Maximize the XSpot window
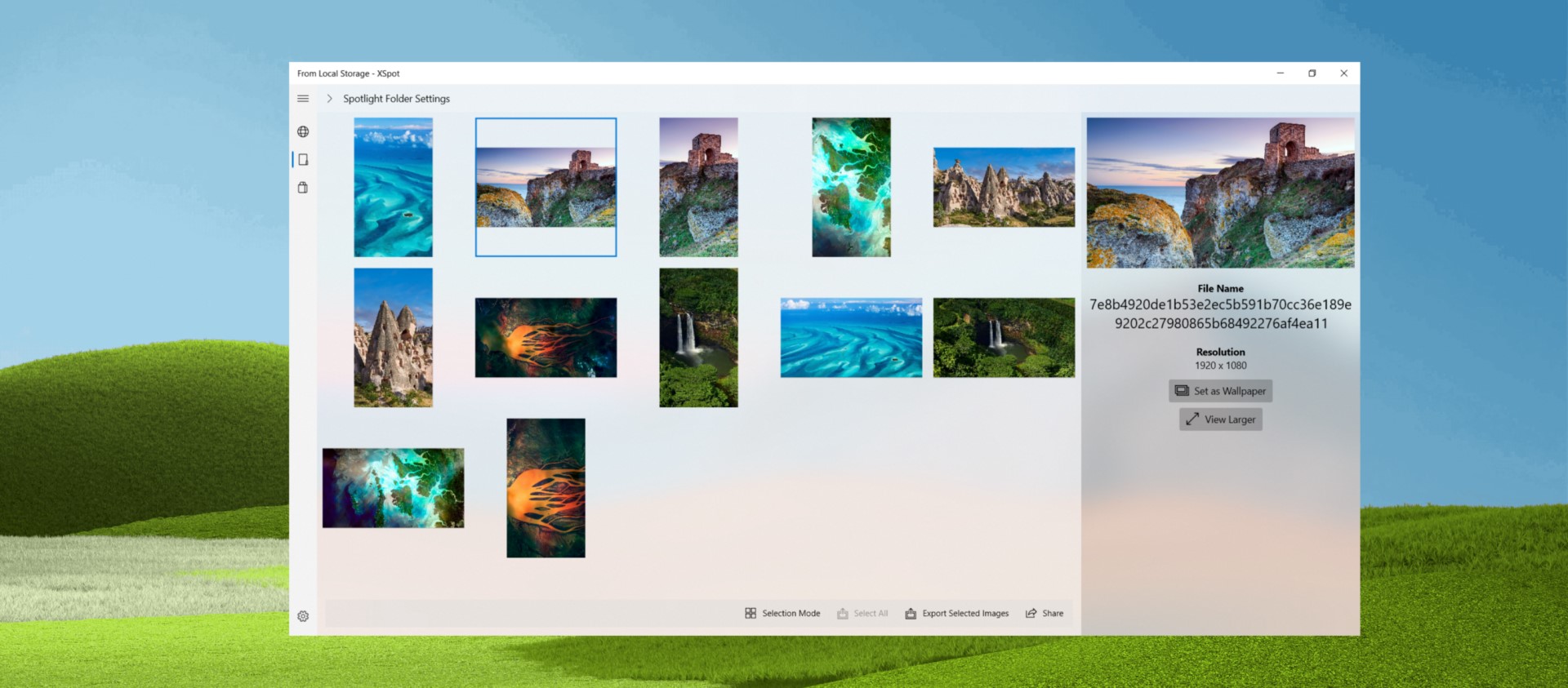The height and width of the screenshot is (688, 1568). coord(1312,73)
